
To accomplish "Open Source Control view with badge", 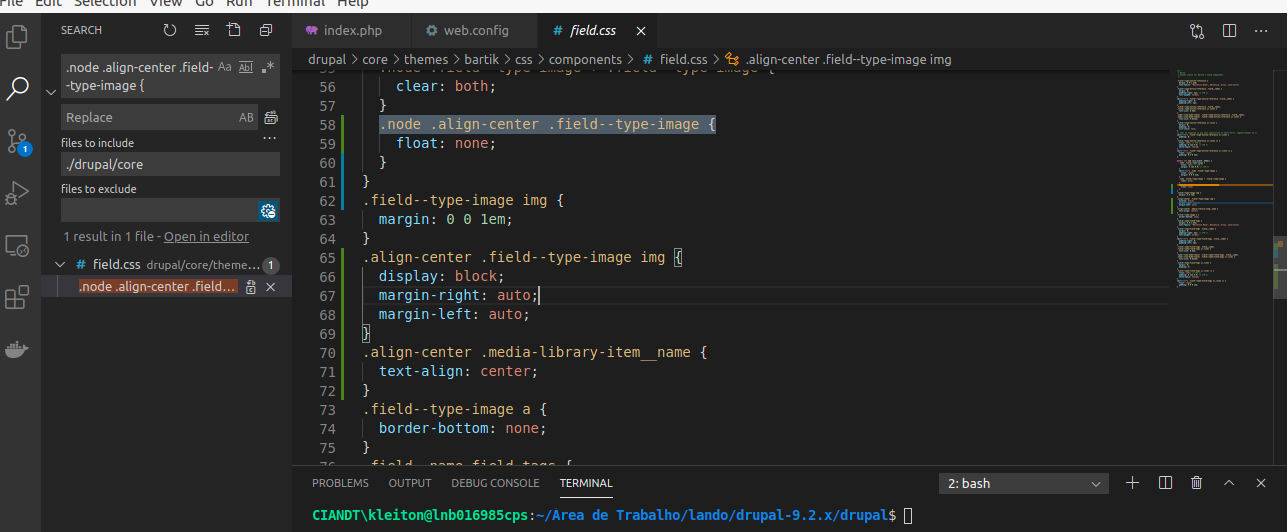I will [18, 140].
